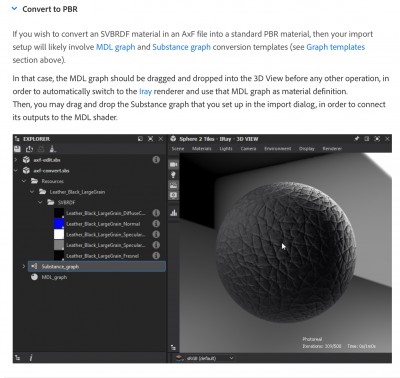This screenshot has height=378, width=400.
Task: Click the export icon in Explorer toolbar
Action: [x=29, y=149]
